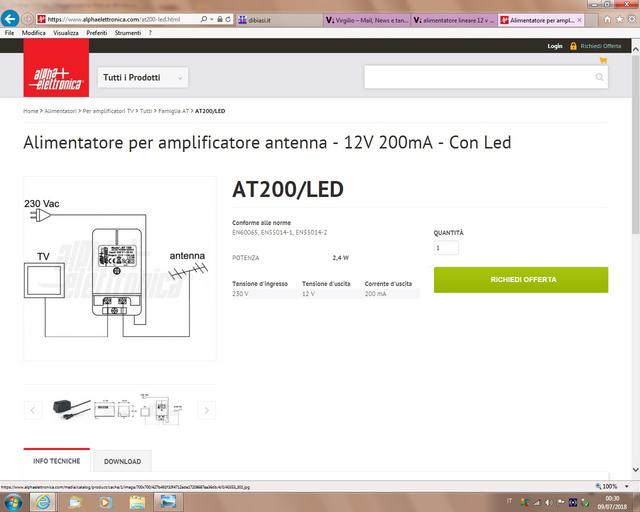This screenshot has width=640, height=512.
Task: Click the Login link
Action: click(x=555, y=46)
